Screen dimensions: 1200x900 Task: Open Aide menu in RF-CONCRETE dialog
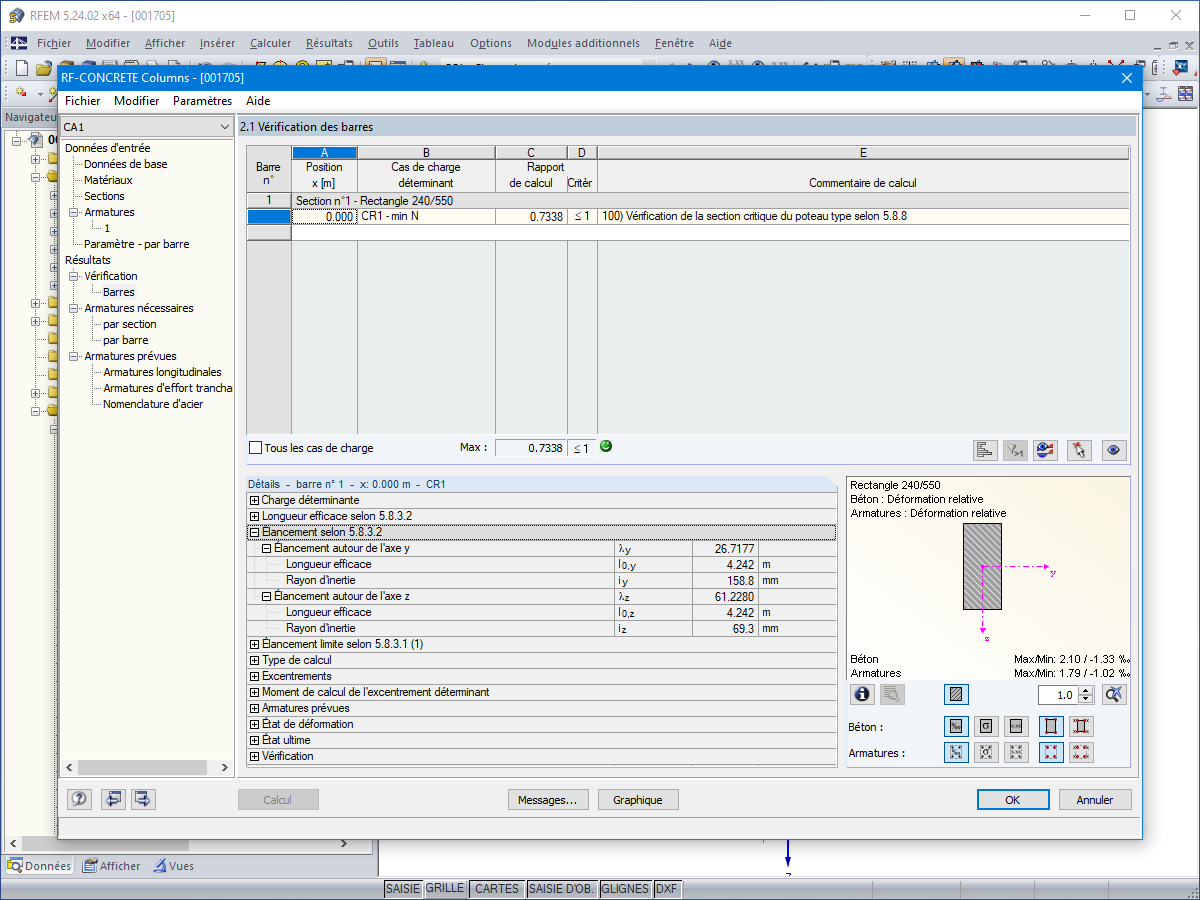click(x=258, y=101)
